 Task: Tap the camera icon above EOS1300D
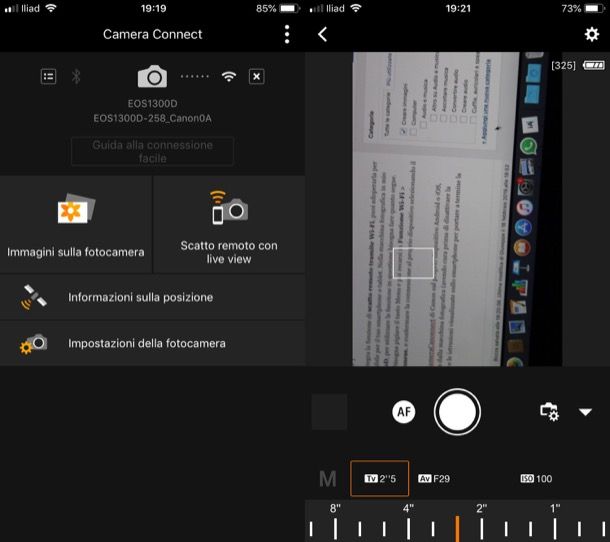152,76
